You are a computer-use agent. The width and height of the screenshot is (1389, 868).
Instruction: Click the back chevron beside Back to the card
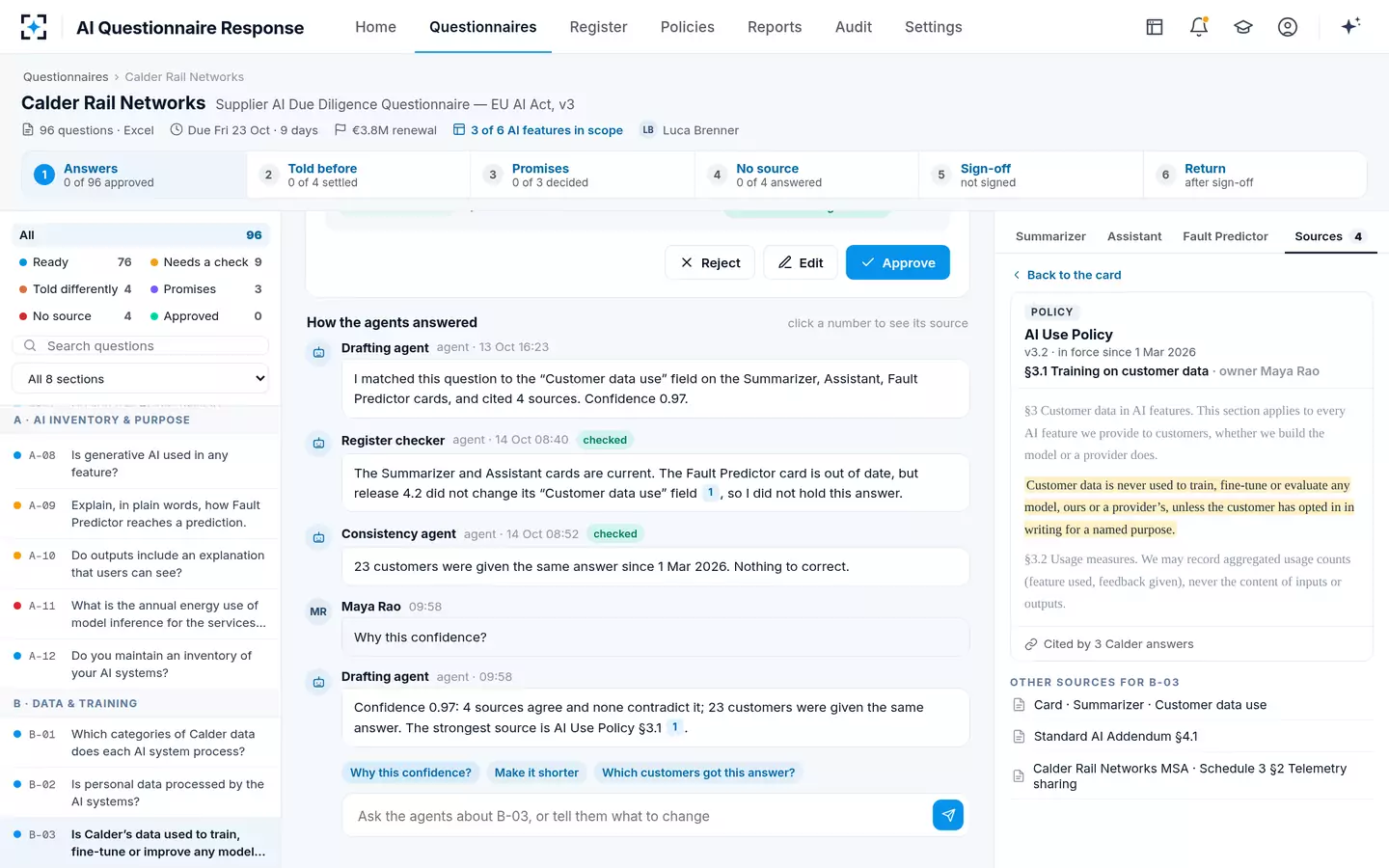click(x=1017, y=275)
